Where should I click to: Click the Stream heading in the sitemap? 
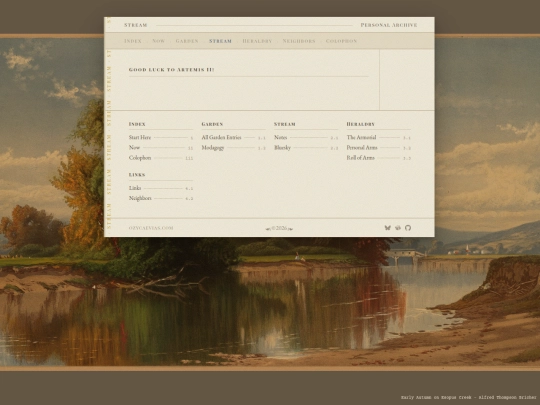point(285,124)
